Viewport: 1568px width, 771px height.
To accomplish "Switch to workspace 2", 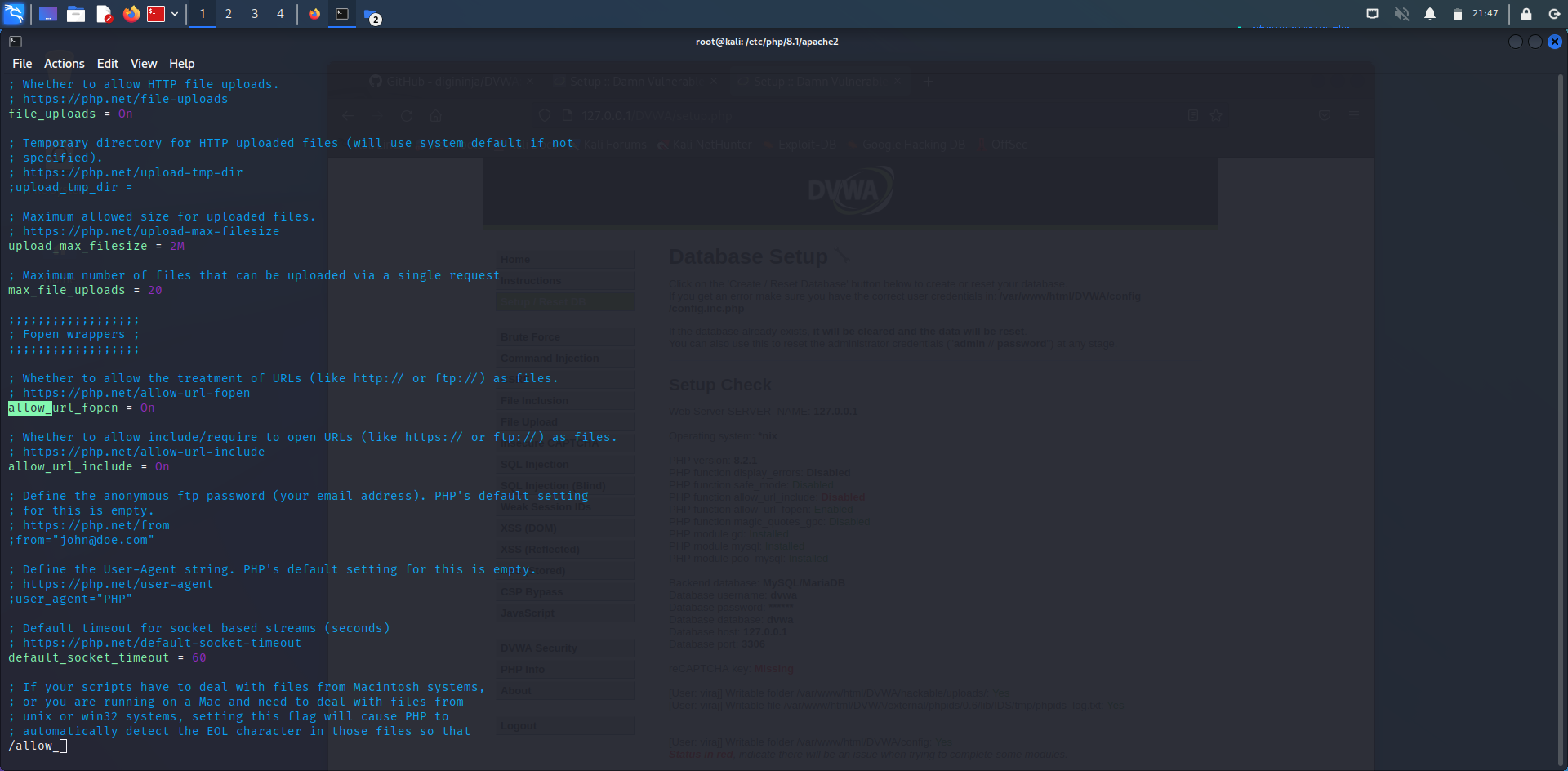I will pyautogui.click(x=229, y=14).
